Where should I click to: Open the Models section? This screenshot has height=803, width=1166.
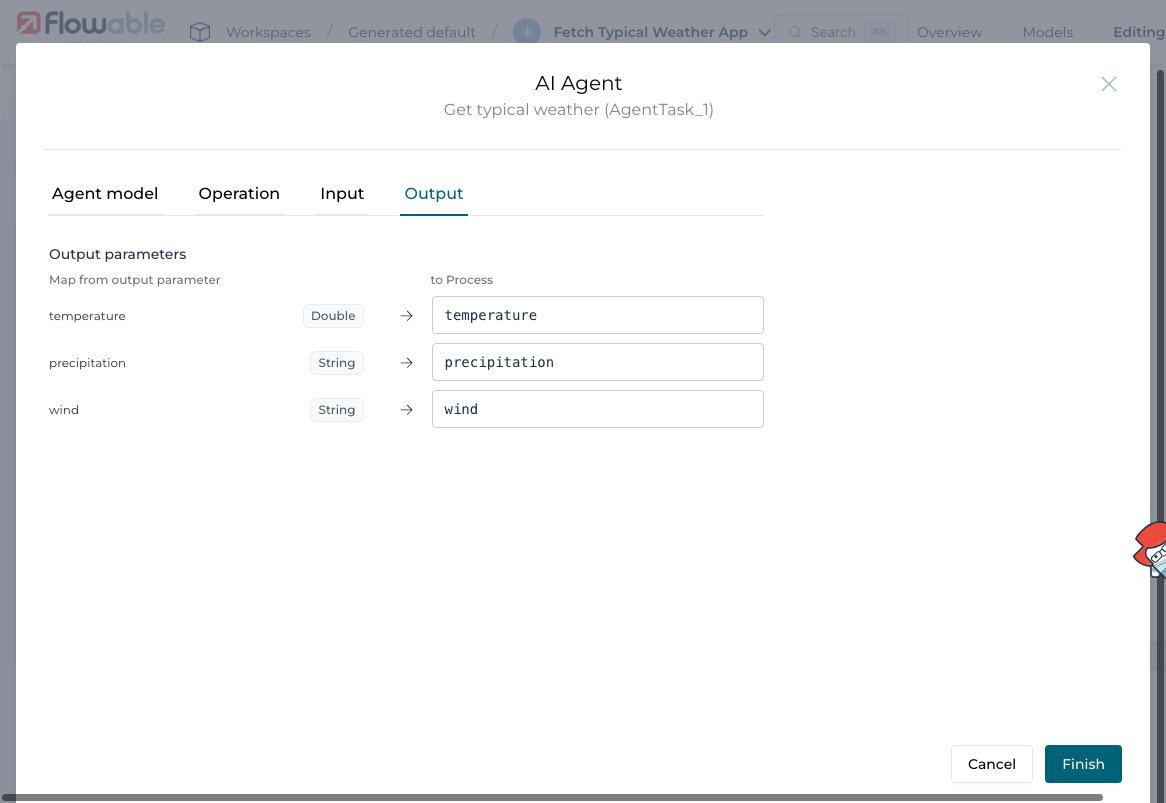[1047, 31]
